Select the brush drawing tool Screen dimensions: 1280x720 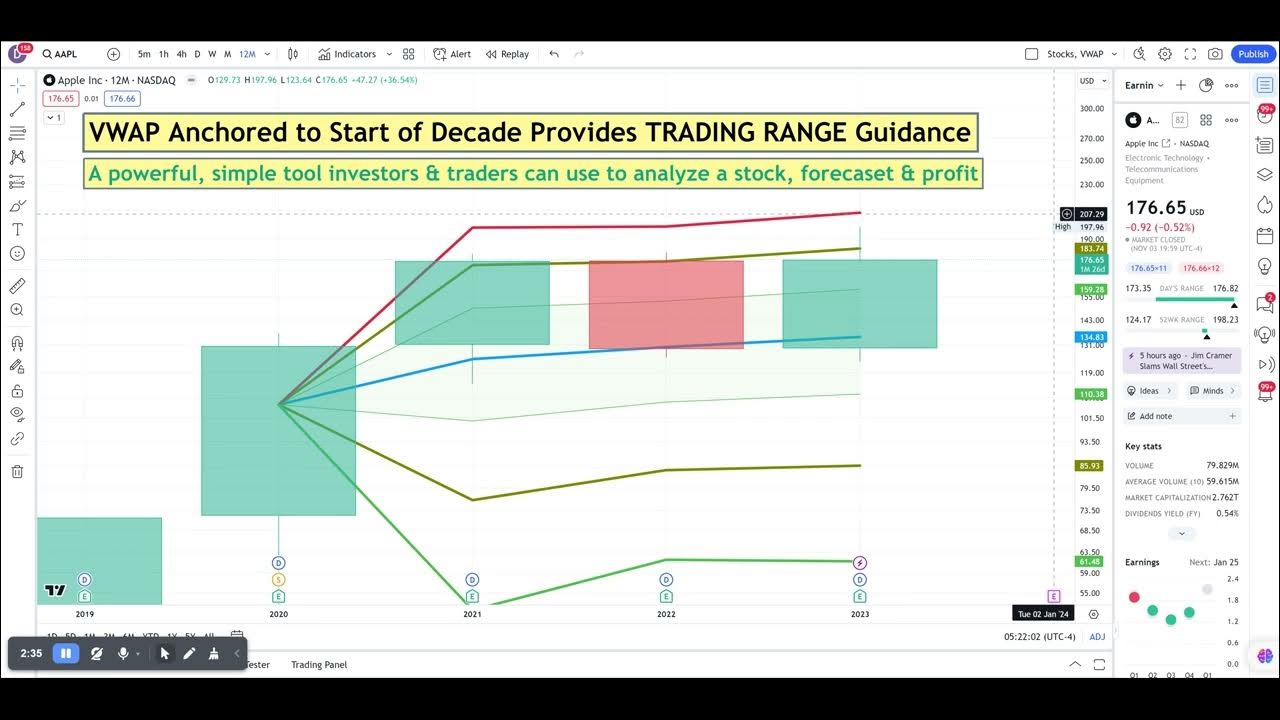pos(17,205)
